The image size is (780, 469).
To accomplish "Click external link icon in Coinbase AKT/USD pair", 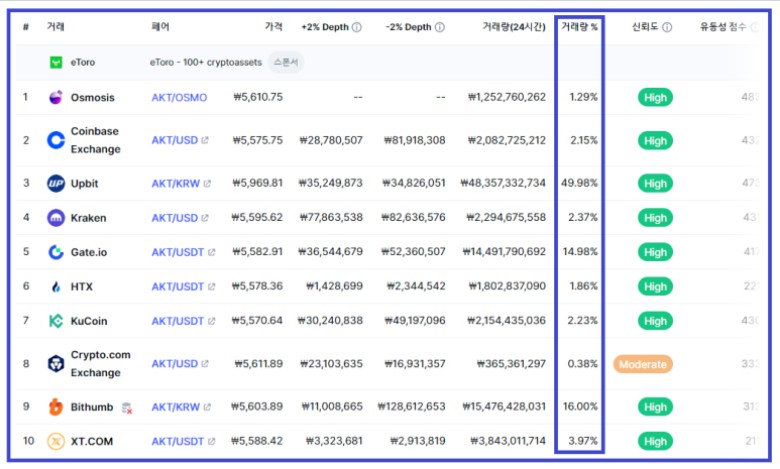I will coord(204,140).
